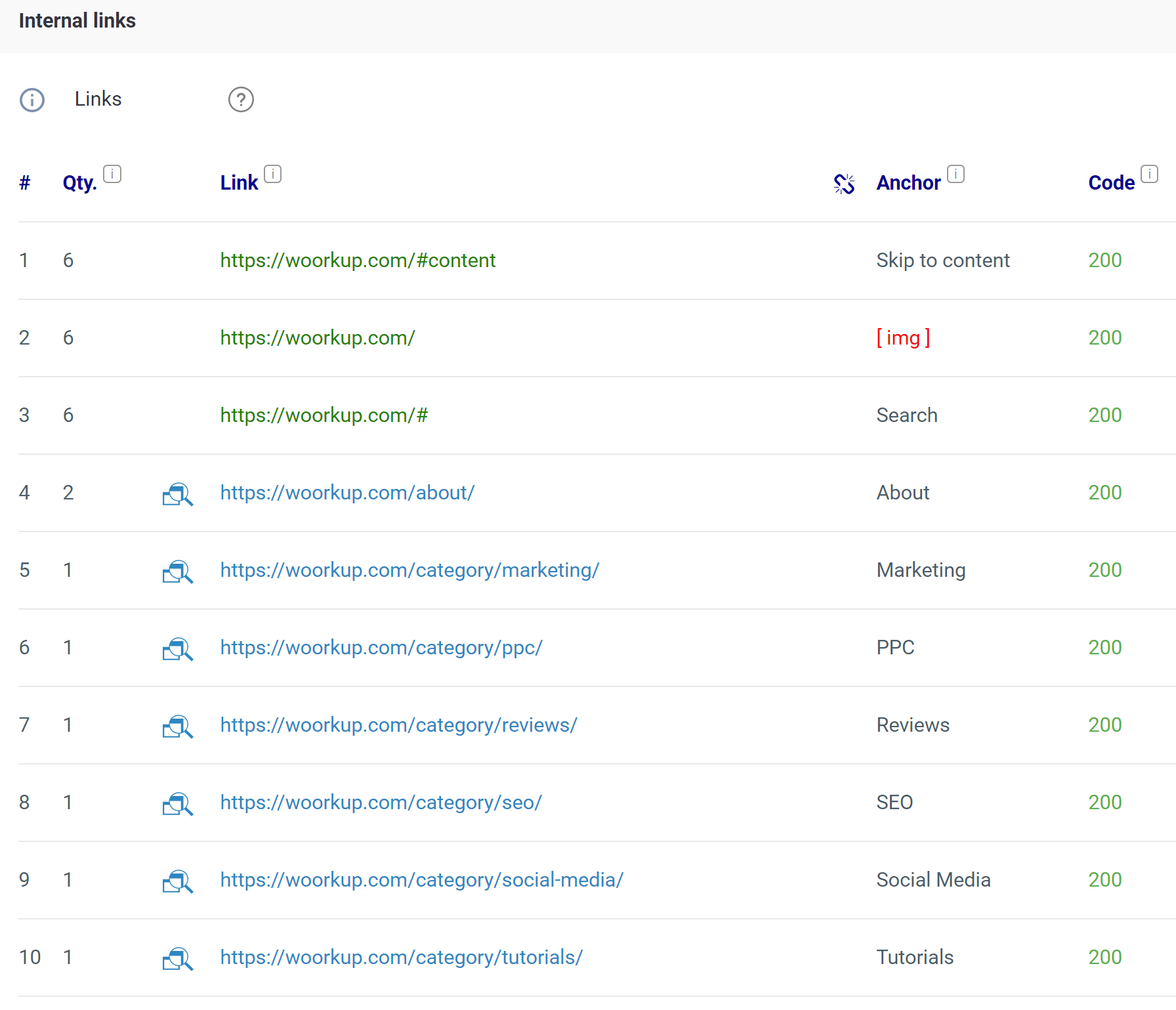Click quantity 6 in the Skip to content row

(68, 261)
